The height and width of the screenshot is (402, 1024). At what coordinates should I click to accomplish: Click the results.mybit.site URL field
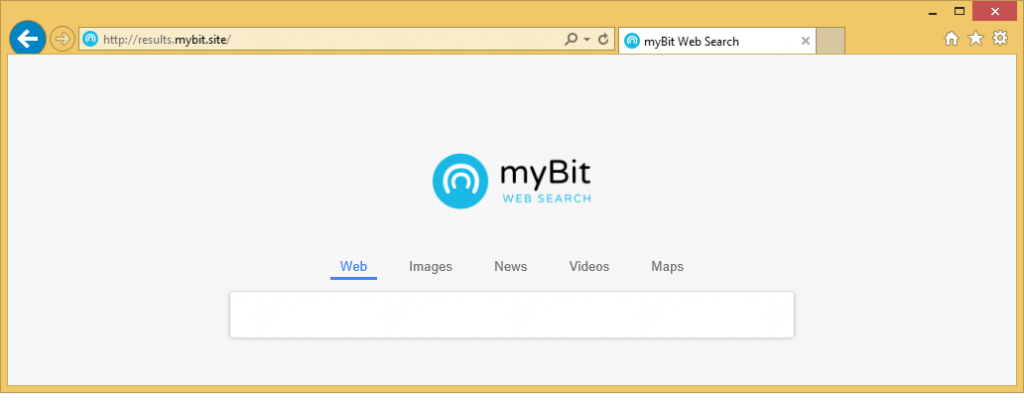(320, 40)
